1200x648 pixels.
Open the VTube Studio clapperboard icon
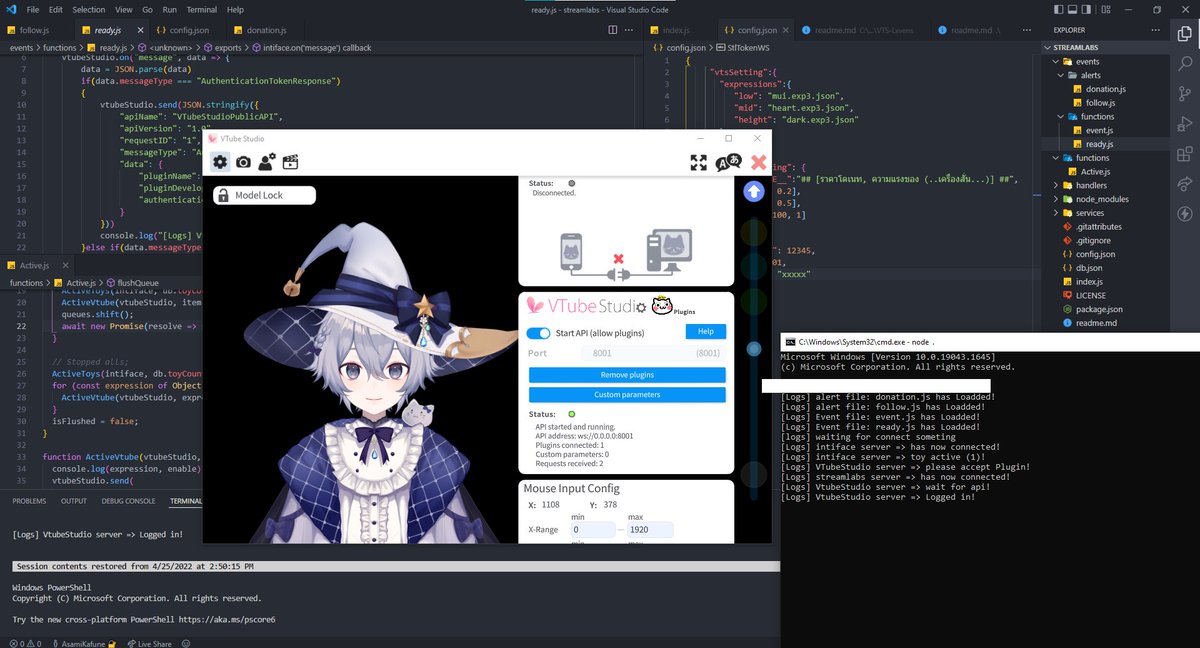pos(291,161)
